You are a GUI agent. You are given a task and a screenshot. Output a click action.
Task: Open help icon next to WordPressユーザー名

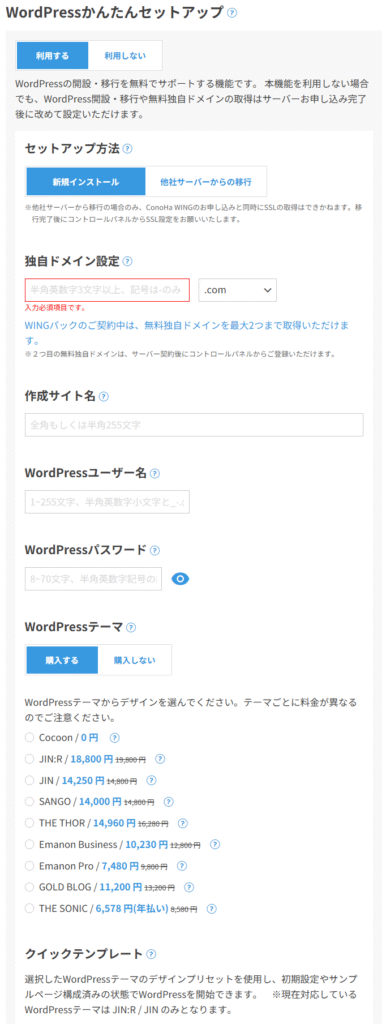tap(155, 473)
